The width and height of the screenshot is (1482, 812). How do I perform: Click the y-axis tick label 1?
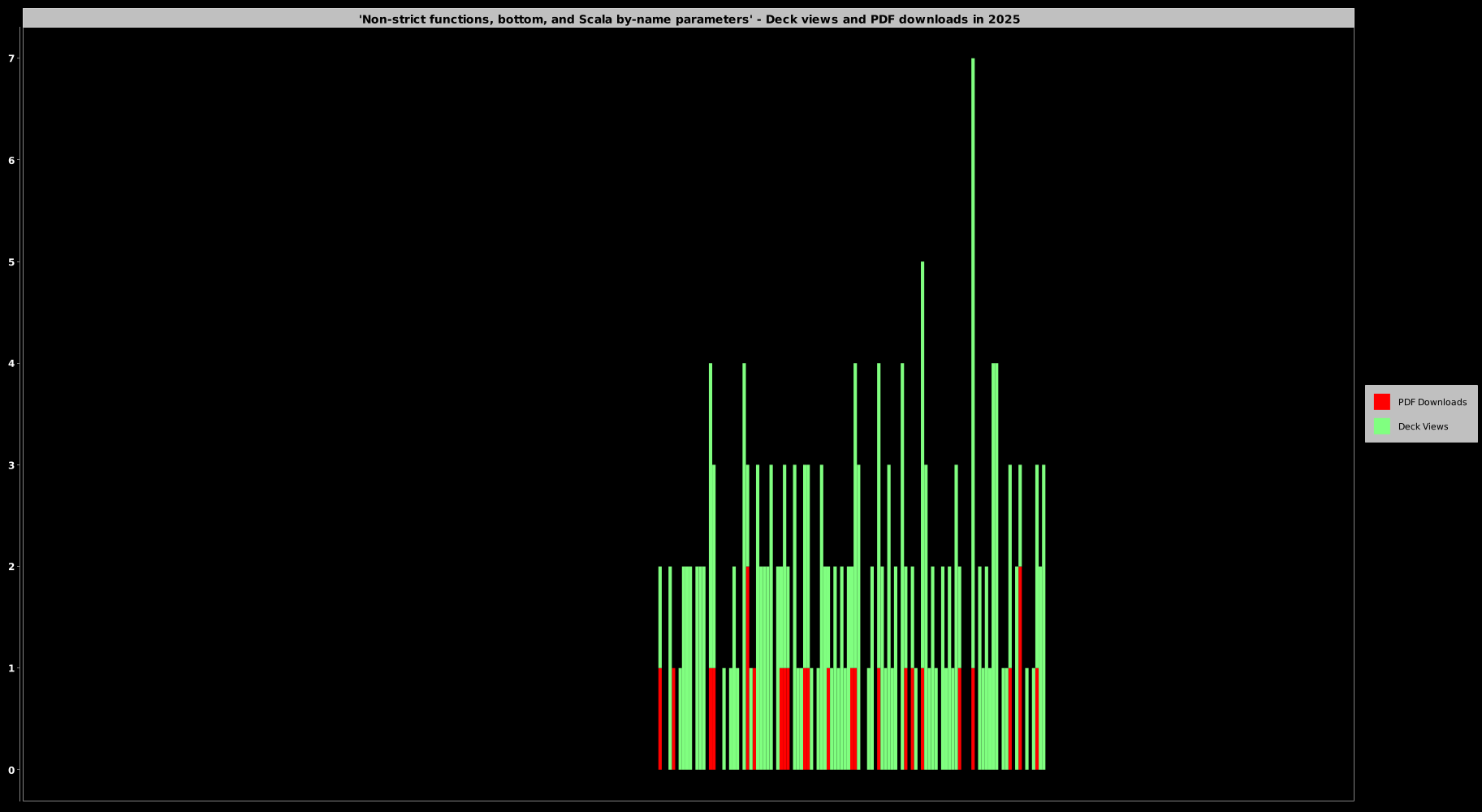coord(11,668)
